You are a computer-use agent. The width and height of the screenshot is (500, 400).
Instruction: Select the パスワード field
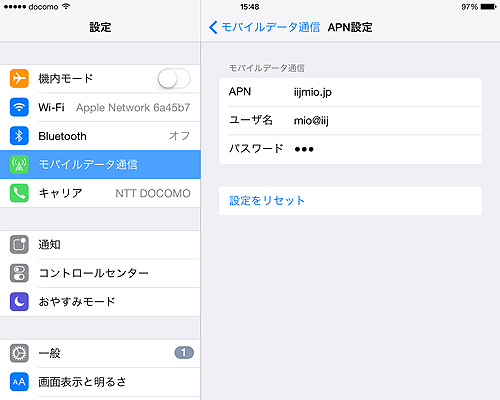click(350, 149)
